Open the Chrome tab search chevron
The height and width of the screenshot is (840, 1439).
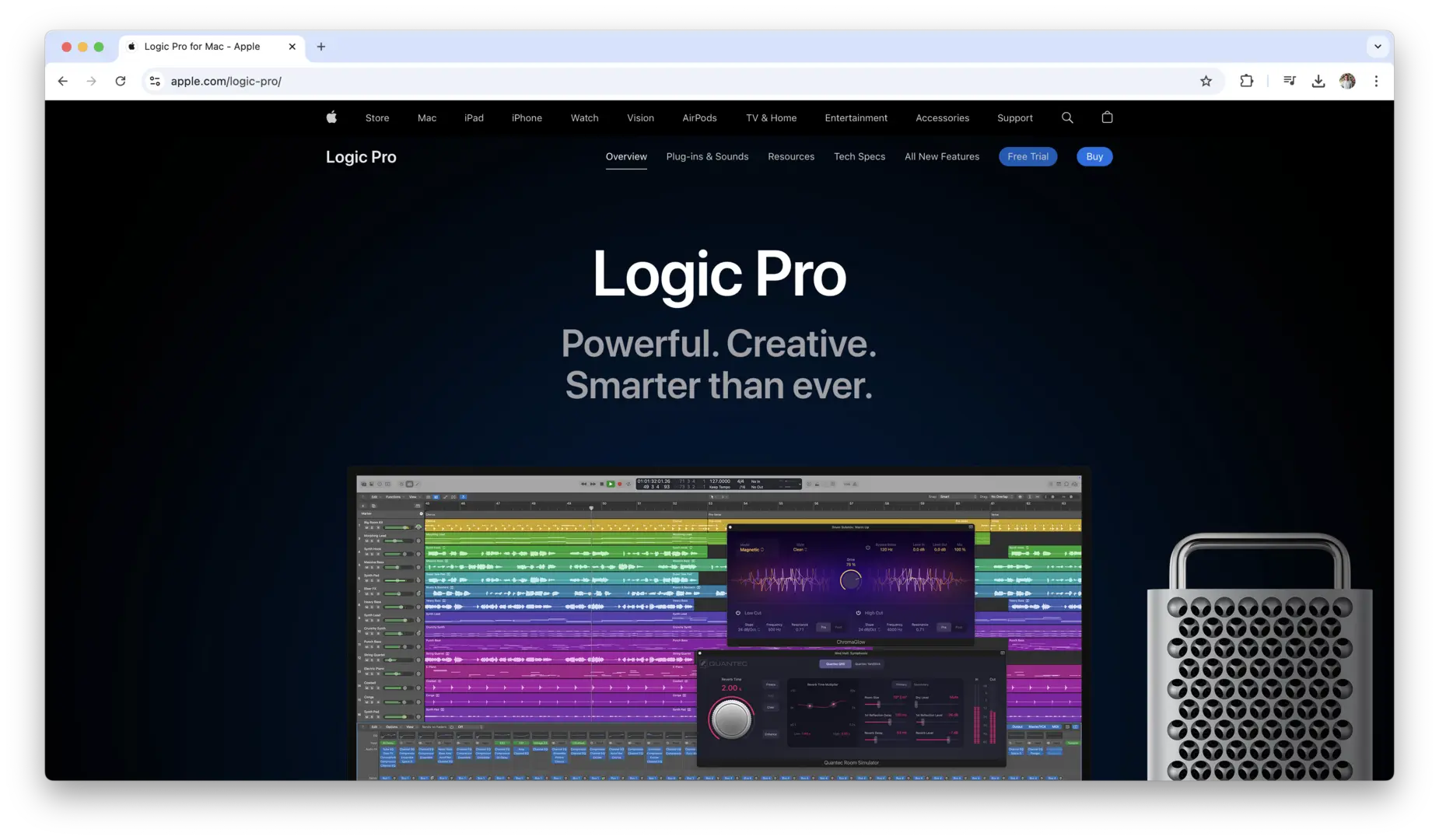pos(1378,47)
